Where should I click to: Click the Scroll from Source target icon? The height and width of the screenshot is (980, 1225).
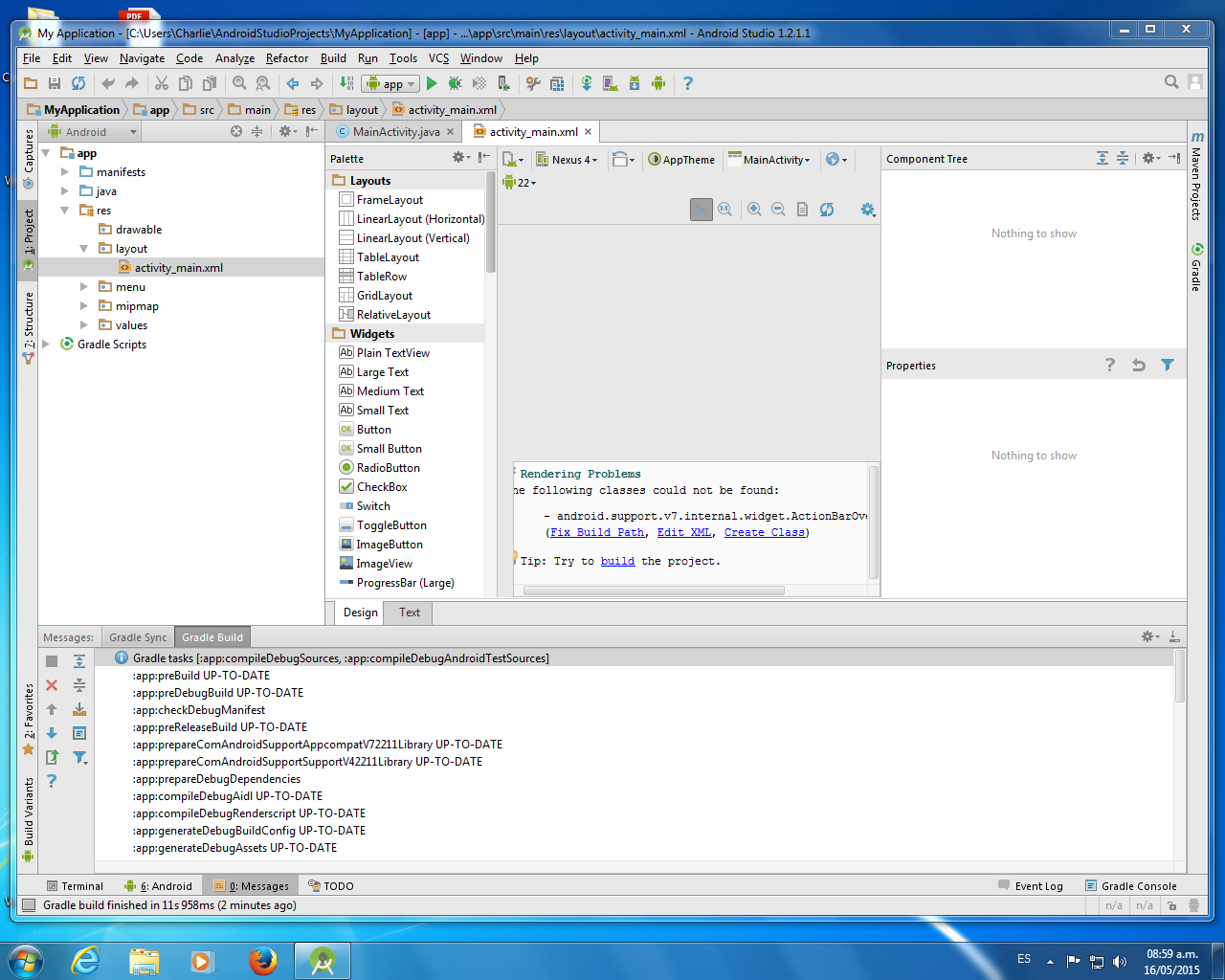point(236,132)
